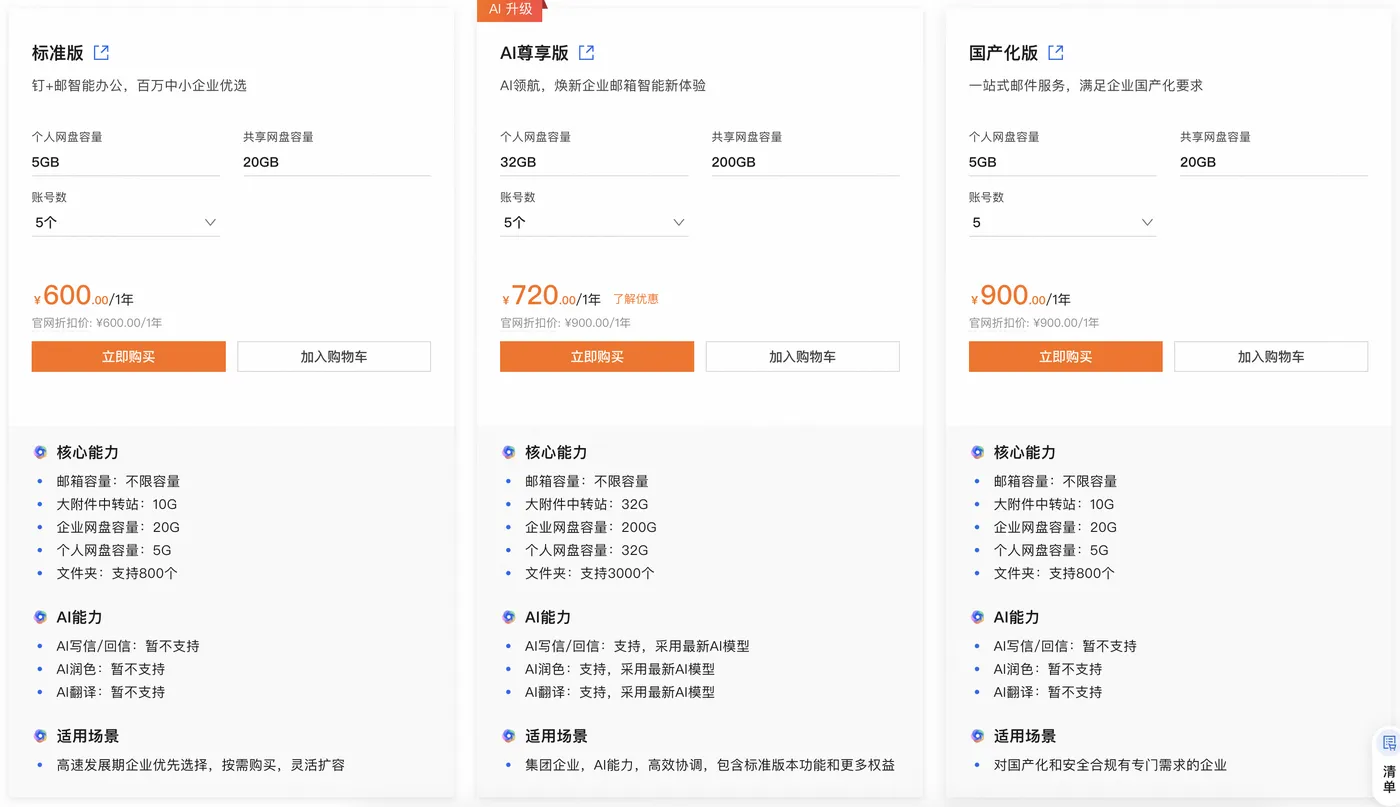Image resolution: width=1400 pixels, height=807 pixels.
Task: Click 核心能力 icon in 国产化版 card
Action: pyautogui.click(x=977, y=452)
